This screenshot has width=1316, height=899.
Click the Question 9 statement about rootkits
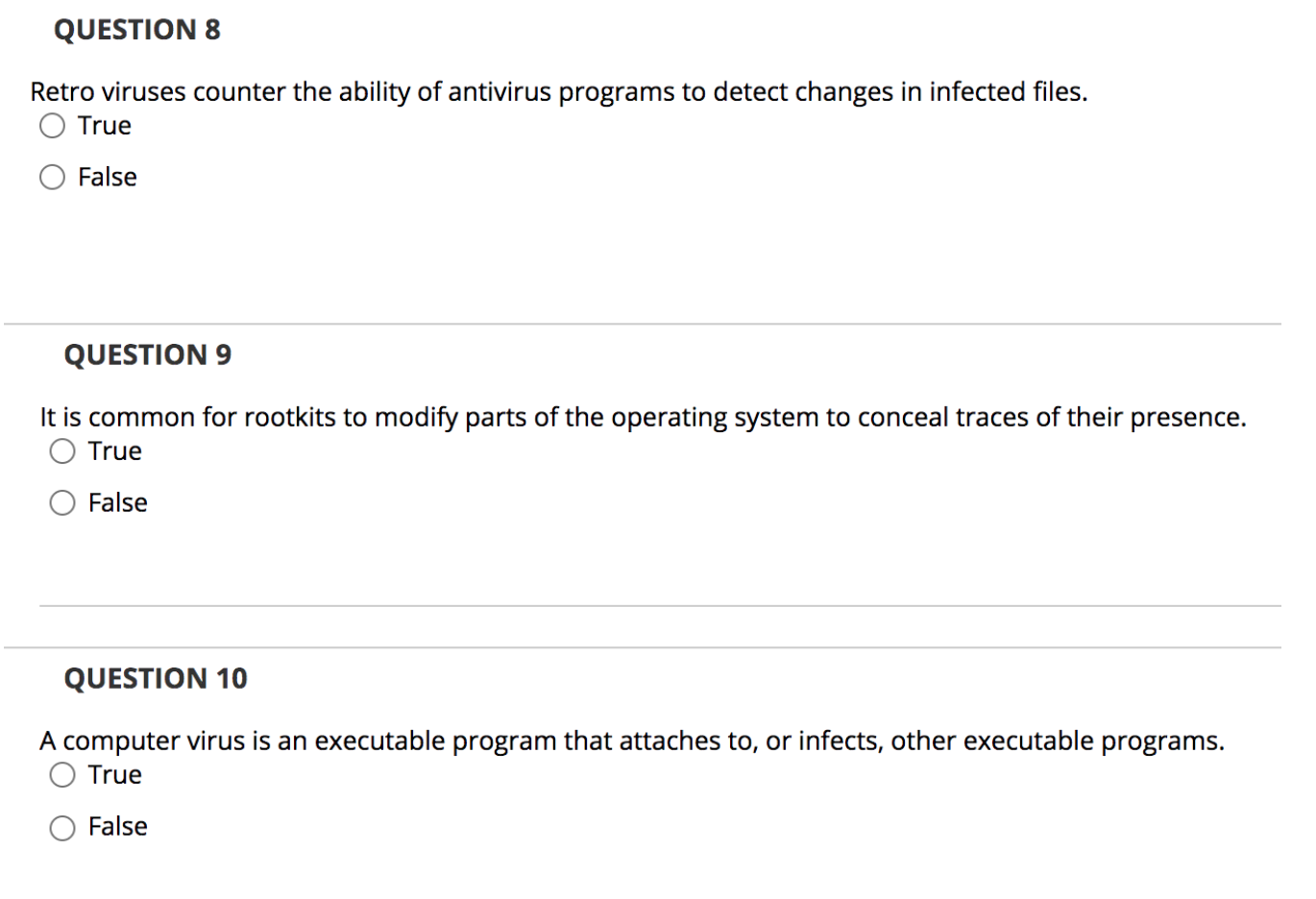click(x=642, y=416)
